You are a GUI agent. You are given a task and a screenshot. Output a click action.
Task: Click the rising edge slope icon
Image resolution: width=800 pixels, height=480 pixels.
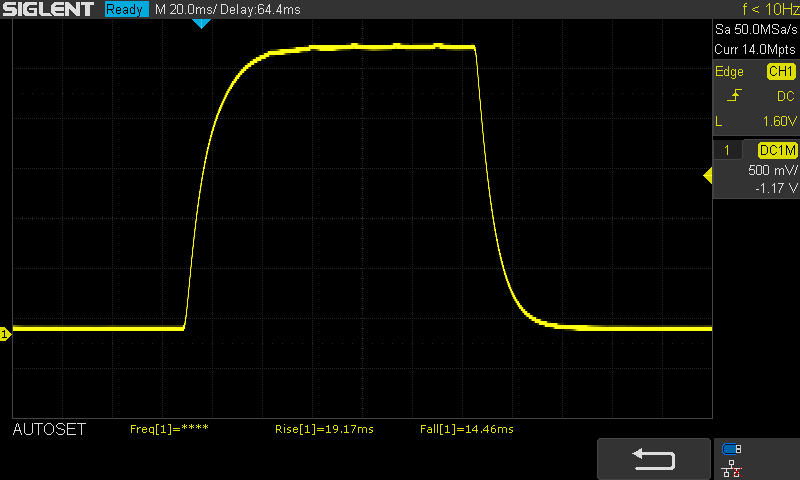pyautogui.click(x=734, y=95)
